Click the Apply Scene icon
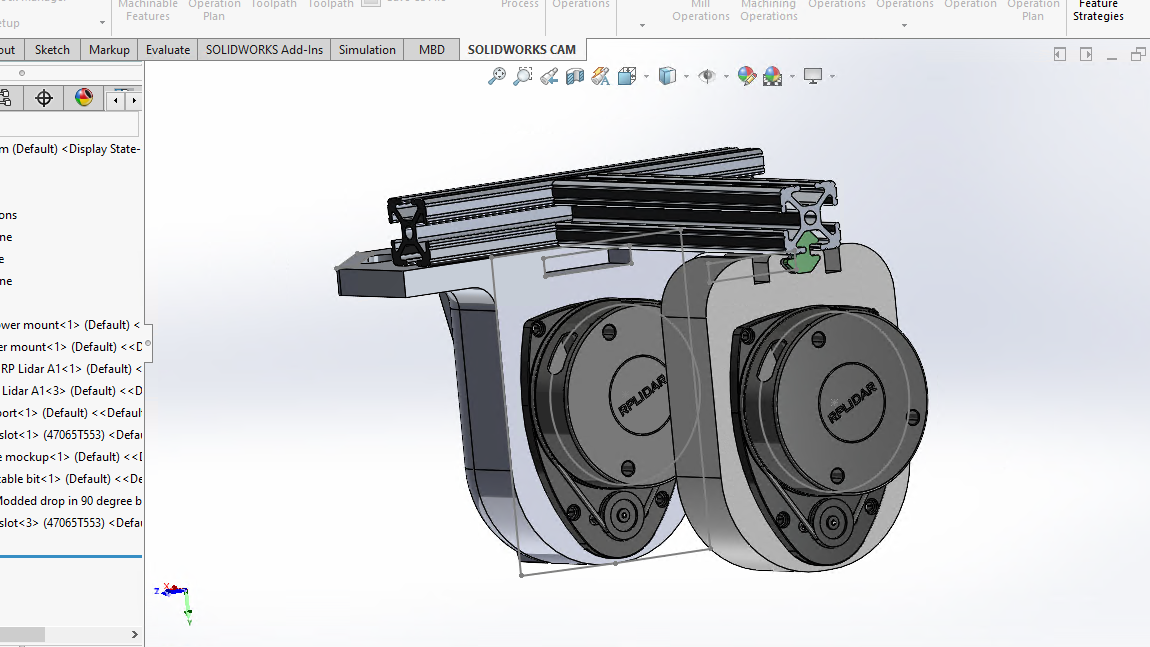 click(773, 76)
